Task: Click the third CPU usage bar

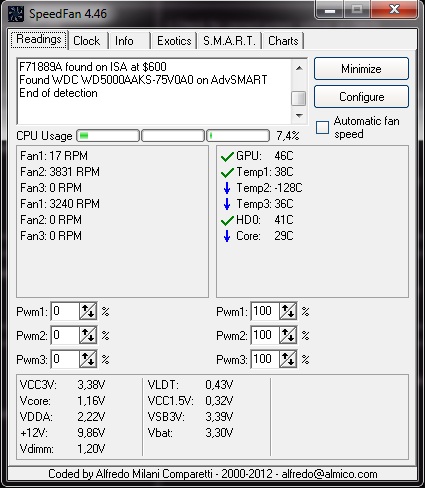Action: 238,136
